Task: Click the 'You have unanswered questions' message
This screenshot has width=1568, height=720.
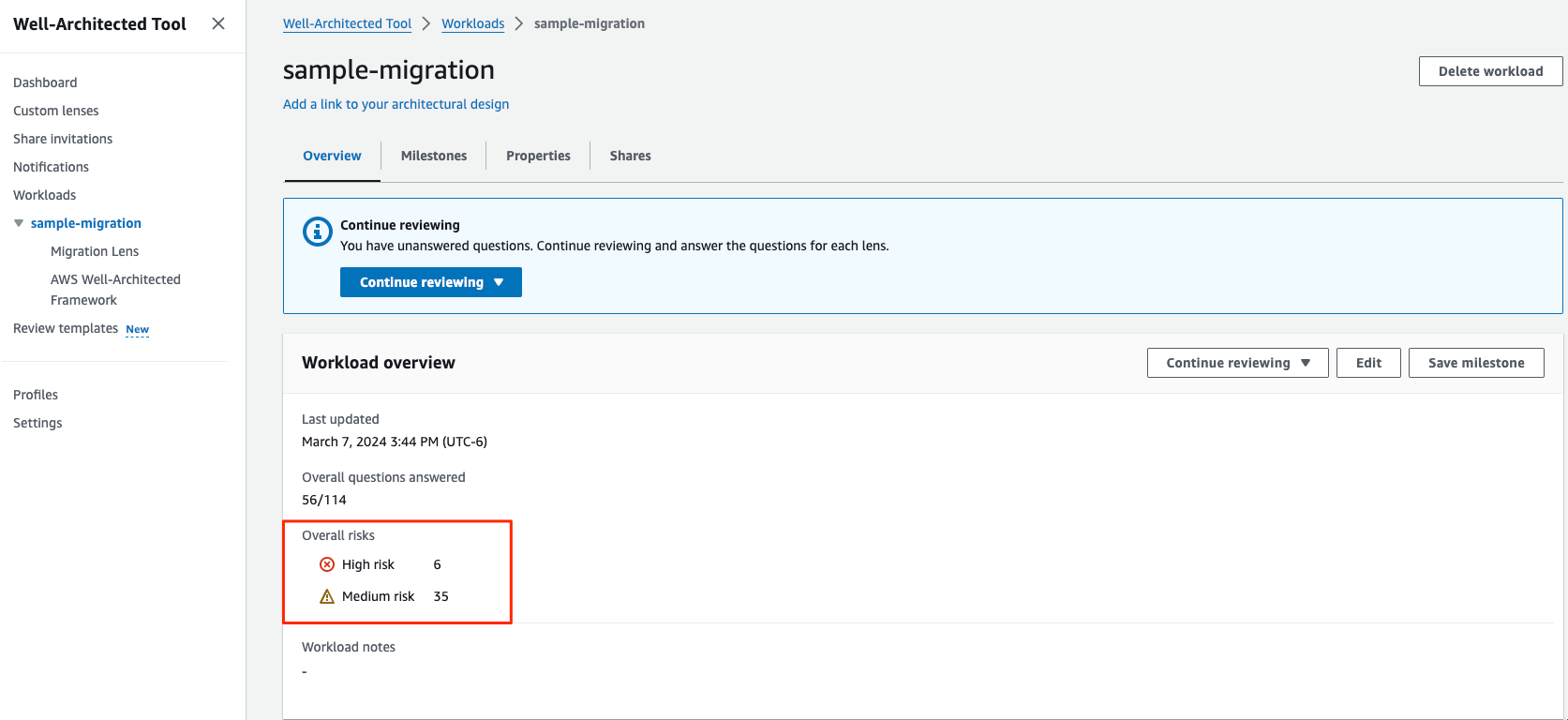Action: pyautogui.click(x=615, y=246)
